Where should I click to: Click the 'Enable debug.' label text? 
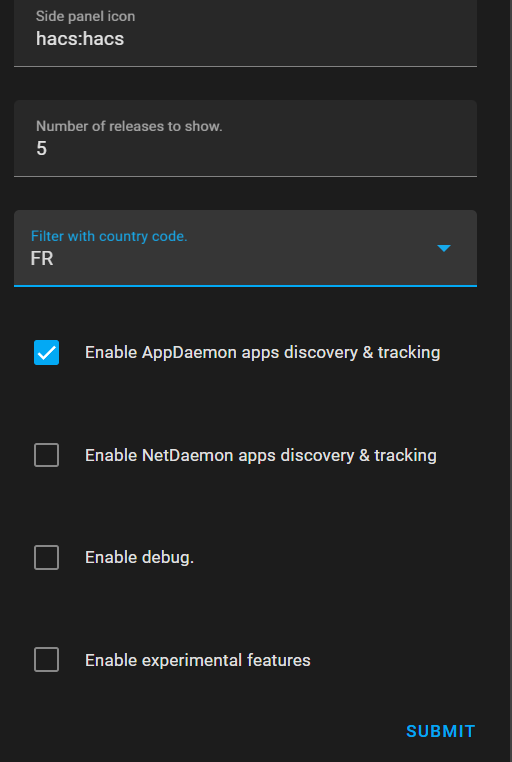pos(139,557)
